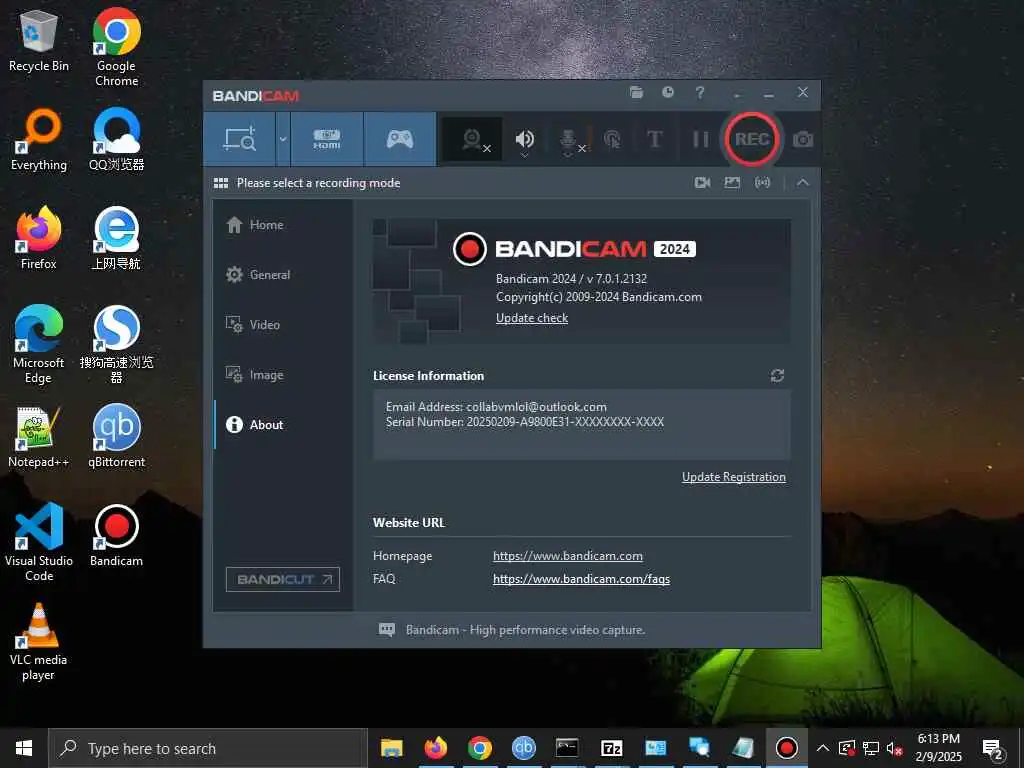This screenshot has width=1024, height=768.
Task: Open Bandicam desktop shortcut
Action: (x=116, y=536)
